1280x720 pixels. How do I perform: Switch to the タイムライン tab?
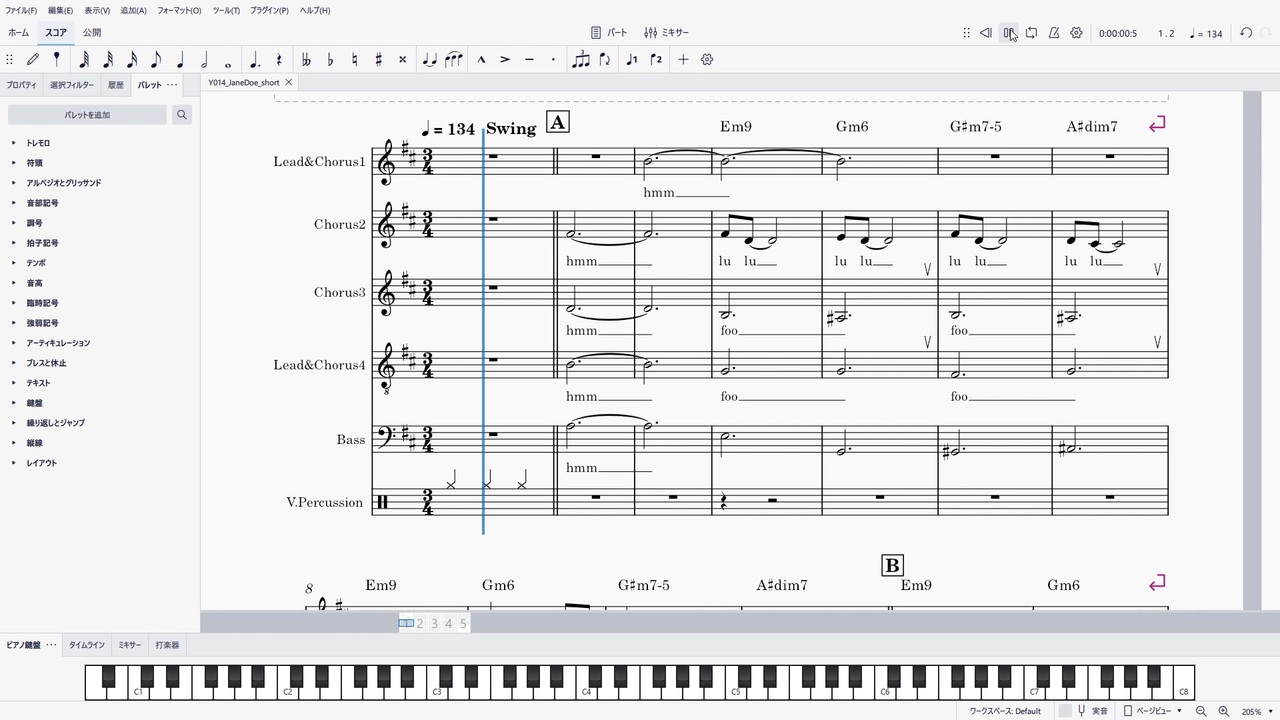point(86,645)
